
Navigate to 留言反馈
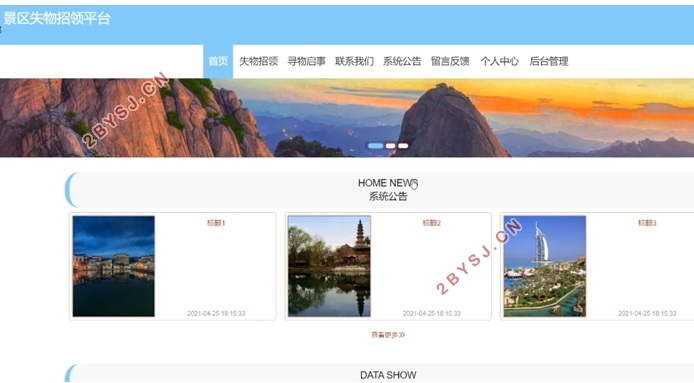pos(450,61)
